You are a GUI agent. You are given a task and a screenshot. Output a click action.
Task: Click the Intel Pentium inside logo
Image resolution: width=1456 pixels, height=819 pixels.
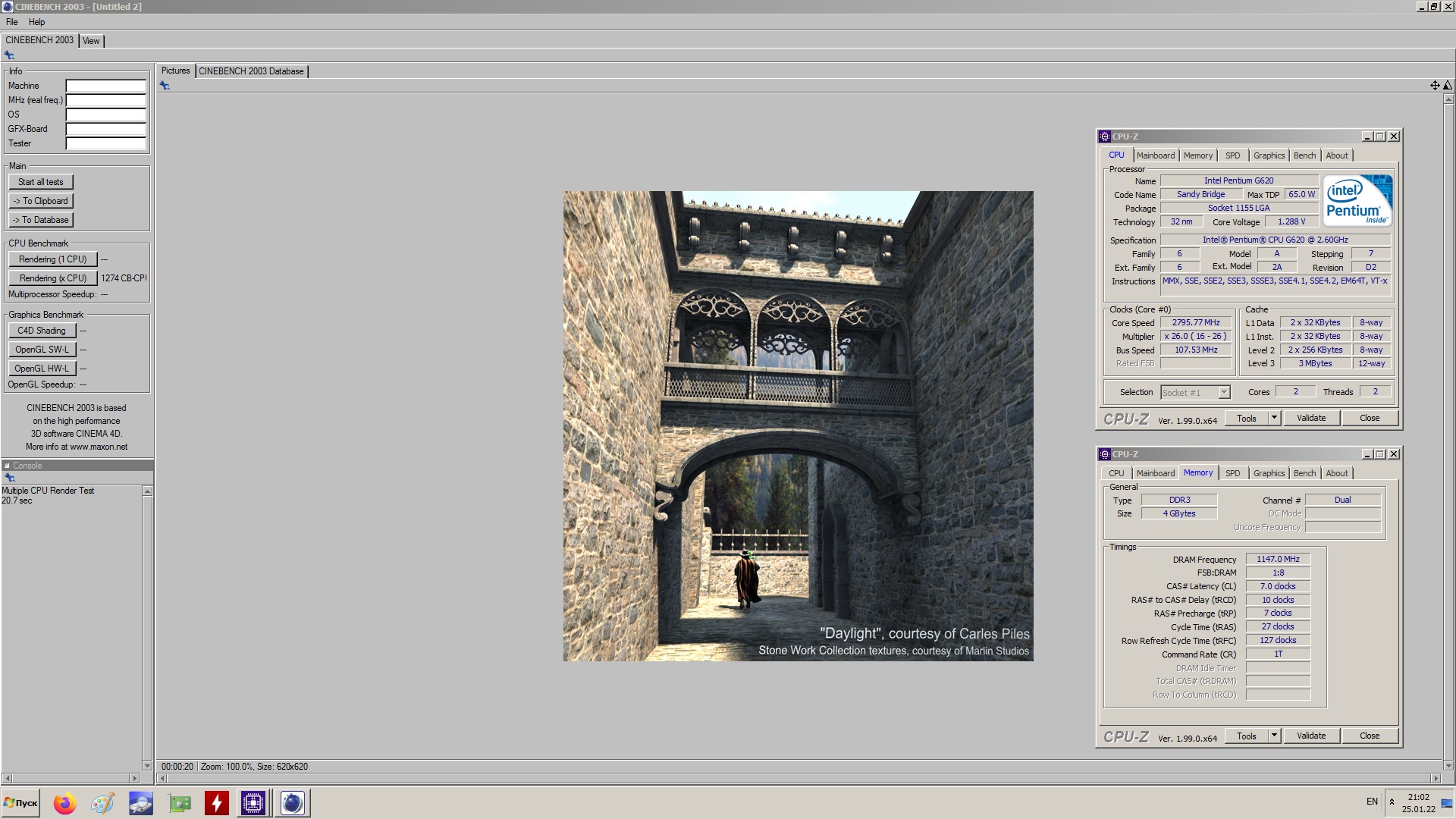1357,201
